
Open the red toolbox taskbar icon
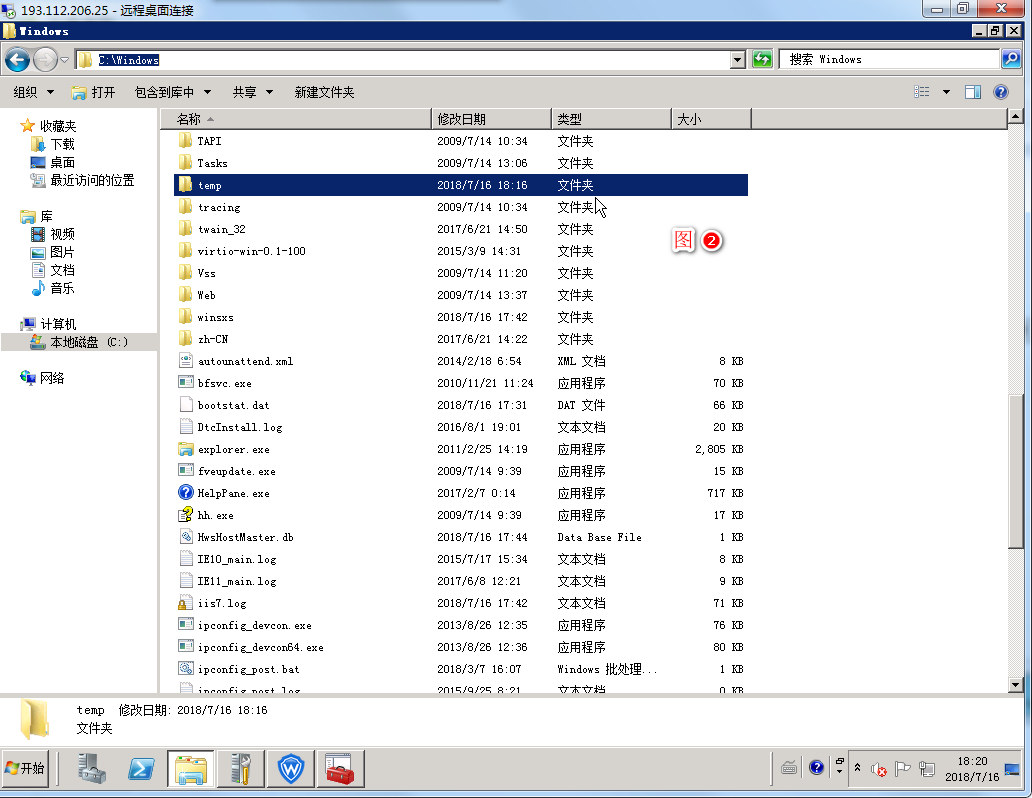point(340,769)
